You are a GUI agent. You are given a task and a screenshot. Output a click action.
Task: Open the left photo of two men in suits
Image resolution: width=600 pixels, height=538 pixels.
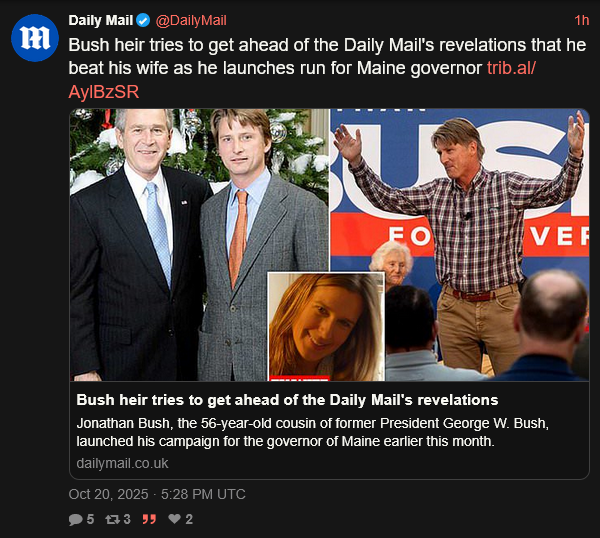click(199, 245)
